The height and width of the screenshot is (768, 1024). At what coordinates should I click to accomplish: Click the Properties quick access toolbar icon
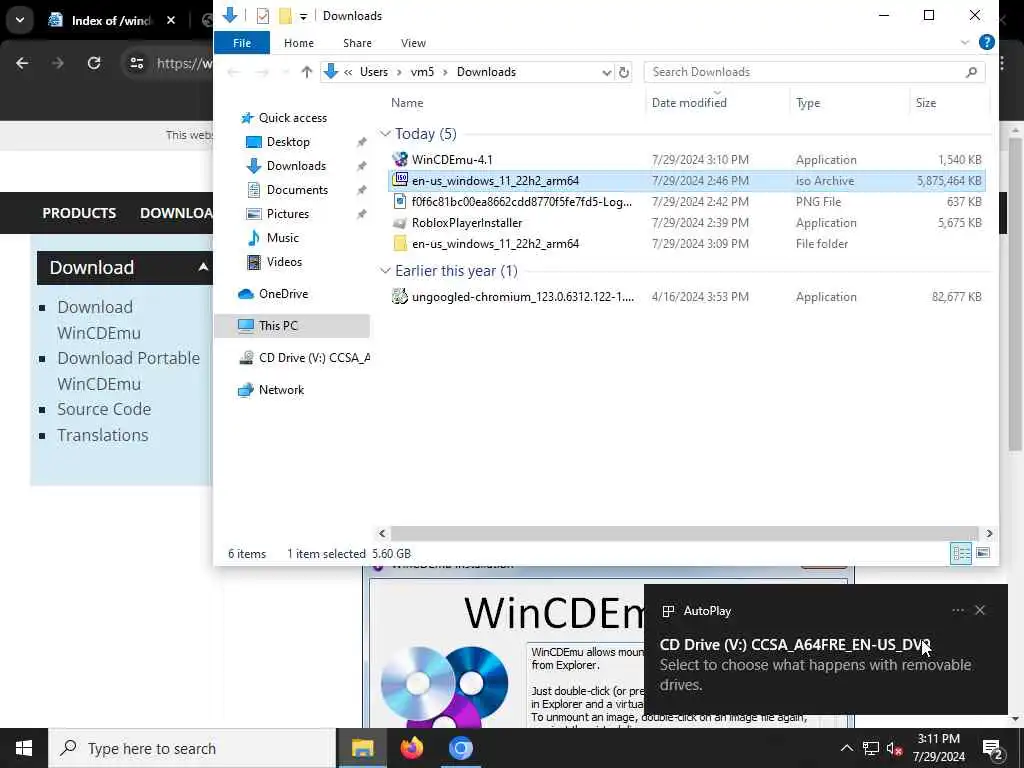(x=263, y=16)
